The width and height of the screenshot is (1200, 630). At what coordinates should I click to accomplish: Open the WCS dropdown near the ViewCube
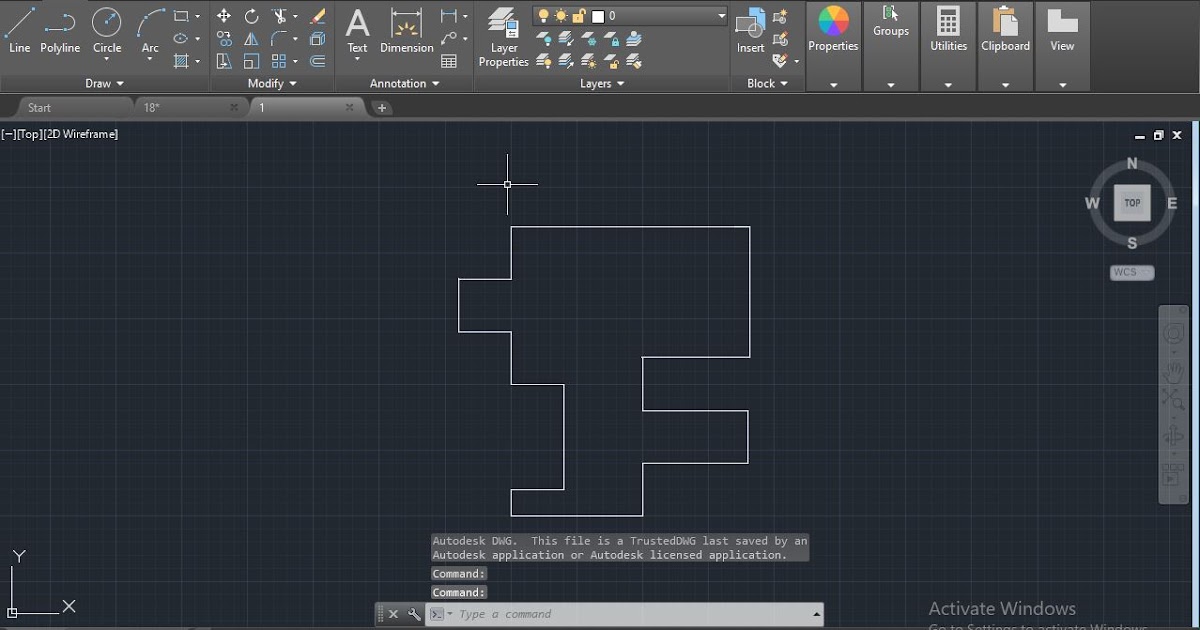point(1131,271)
